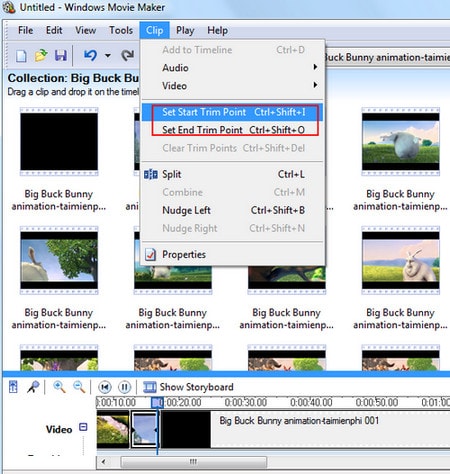Open the Undo history dropdown arrow
This screenshot has height=474, width=450.
(108, 55)
